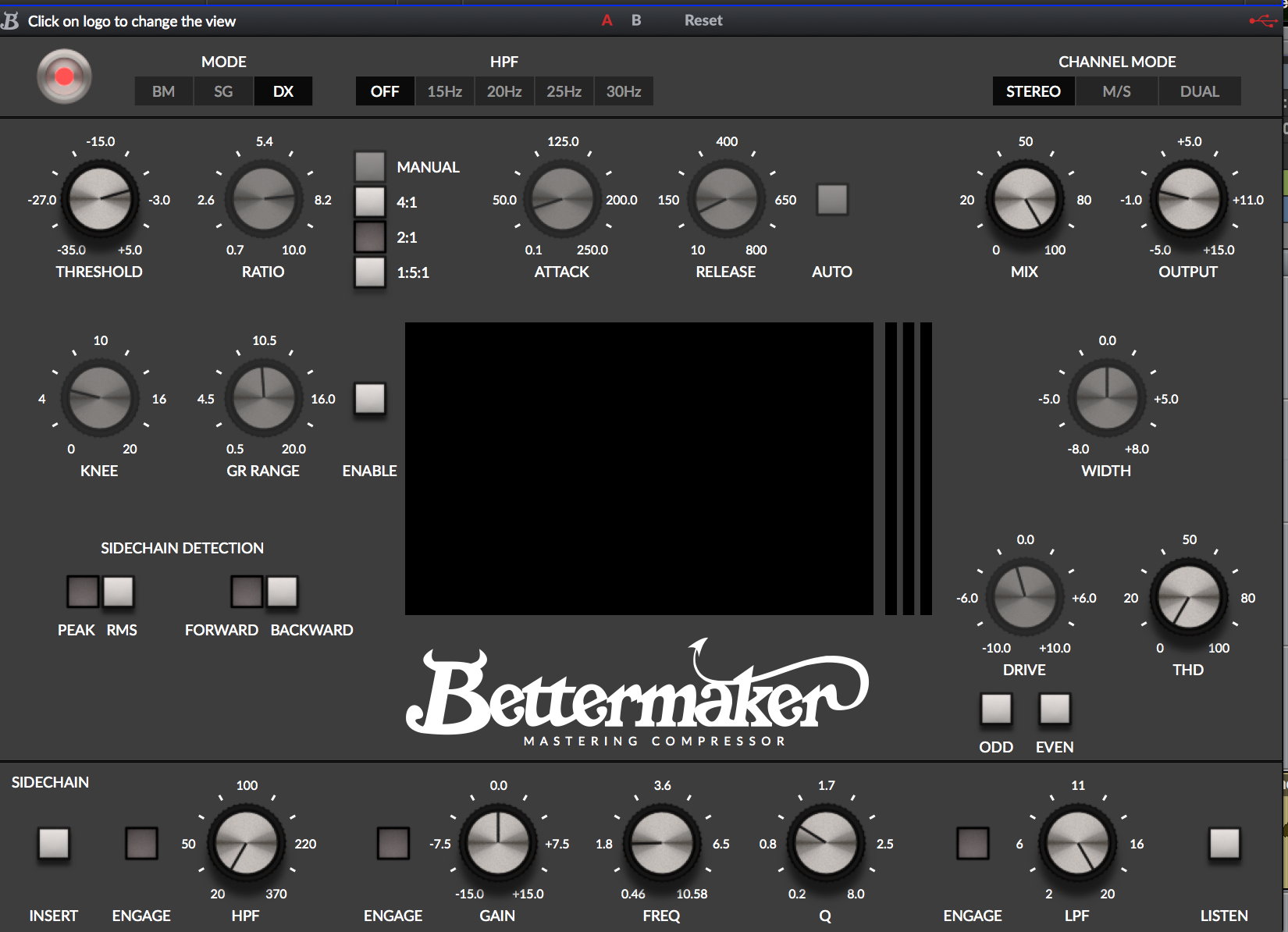This screenshot has height=932, width=1288.
Task: Select preset slot A
Action: tap(607, 20)
